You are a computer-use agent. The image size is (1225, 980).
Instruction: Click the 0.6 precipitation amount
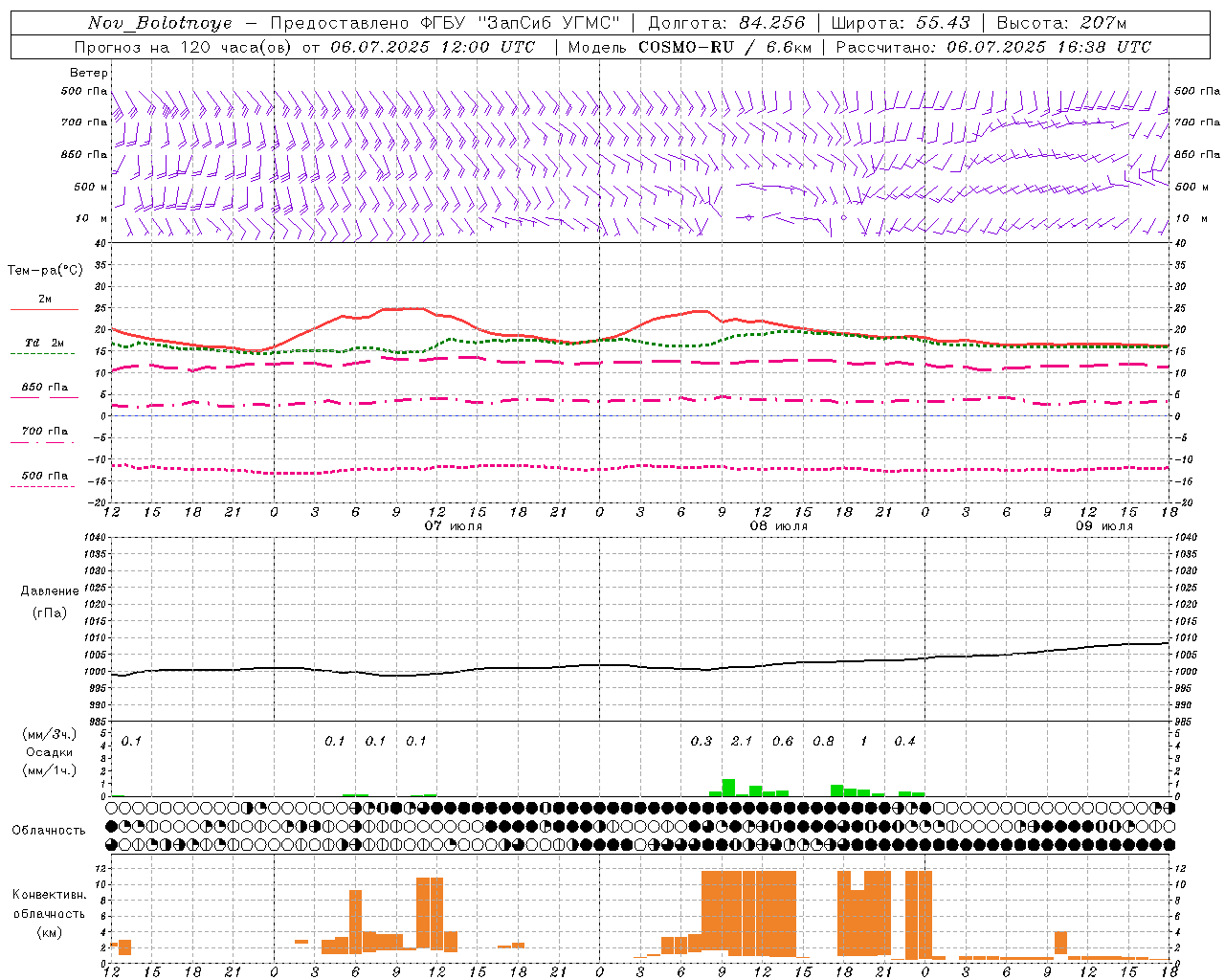(x=783, y=741)
